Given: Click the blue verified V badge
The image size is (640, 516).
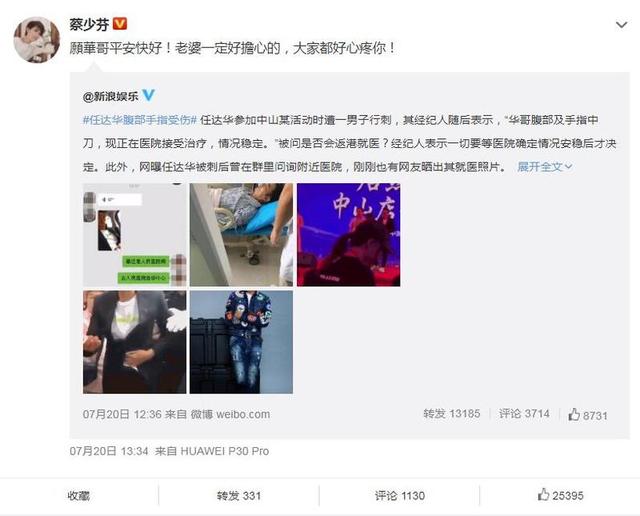Looking at the screenshot, I should click(x=148, y=96).
